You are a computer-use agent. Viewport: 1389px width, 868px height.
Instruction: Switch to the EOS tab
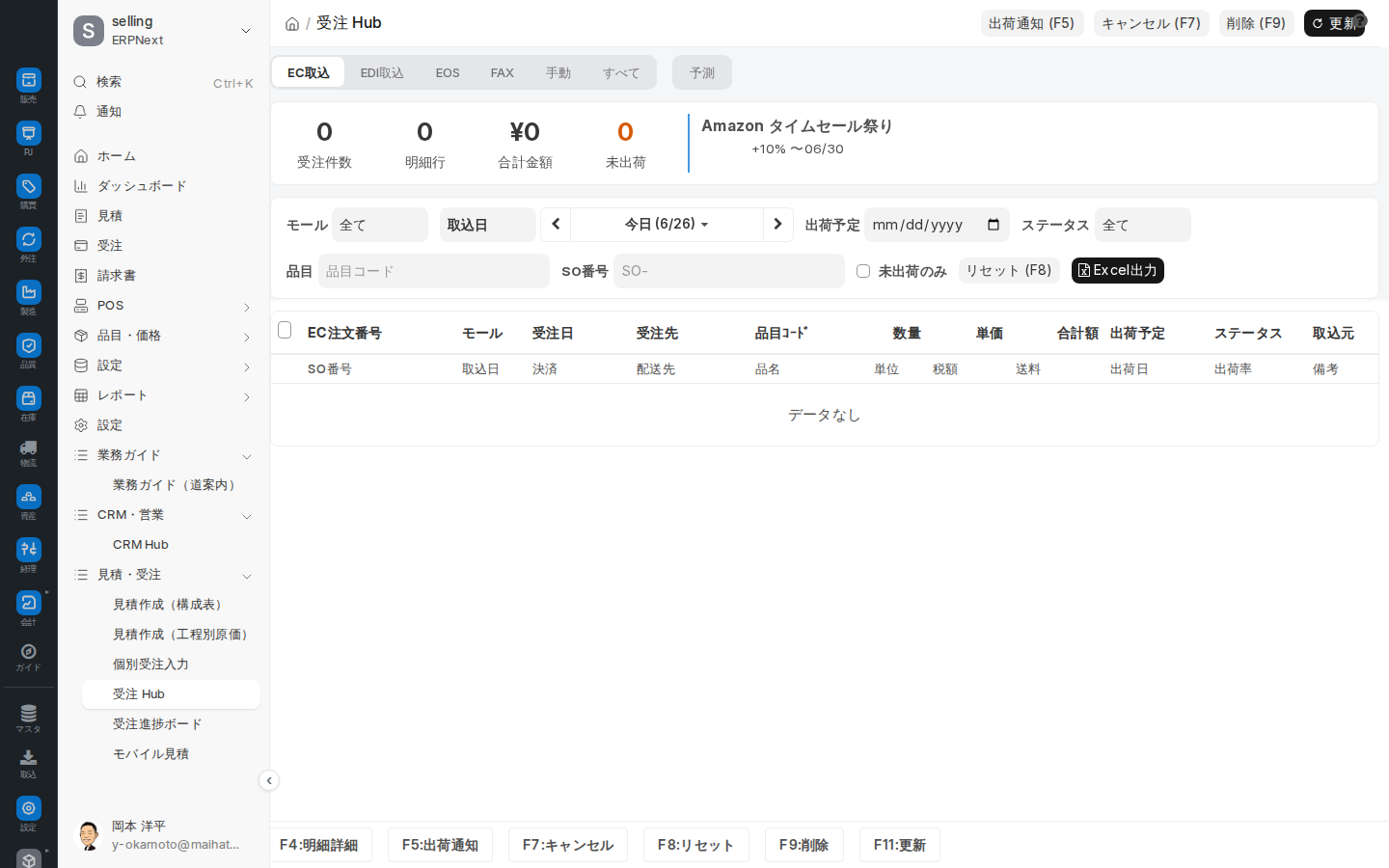pyautogui.click(x=448, y=72)
